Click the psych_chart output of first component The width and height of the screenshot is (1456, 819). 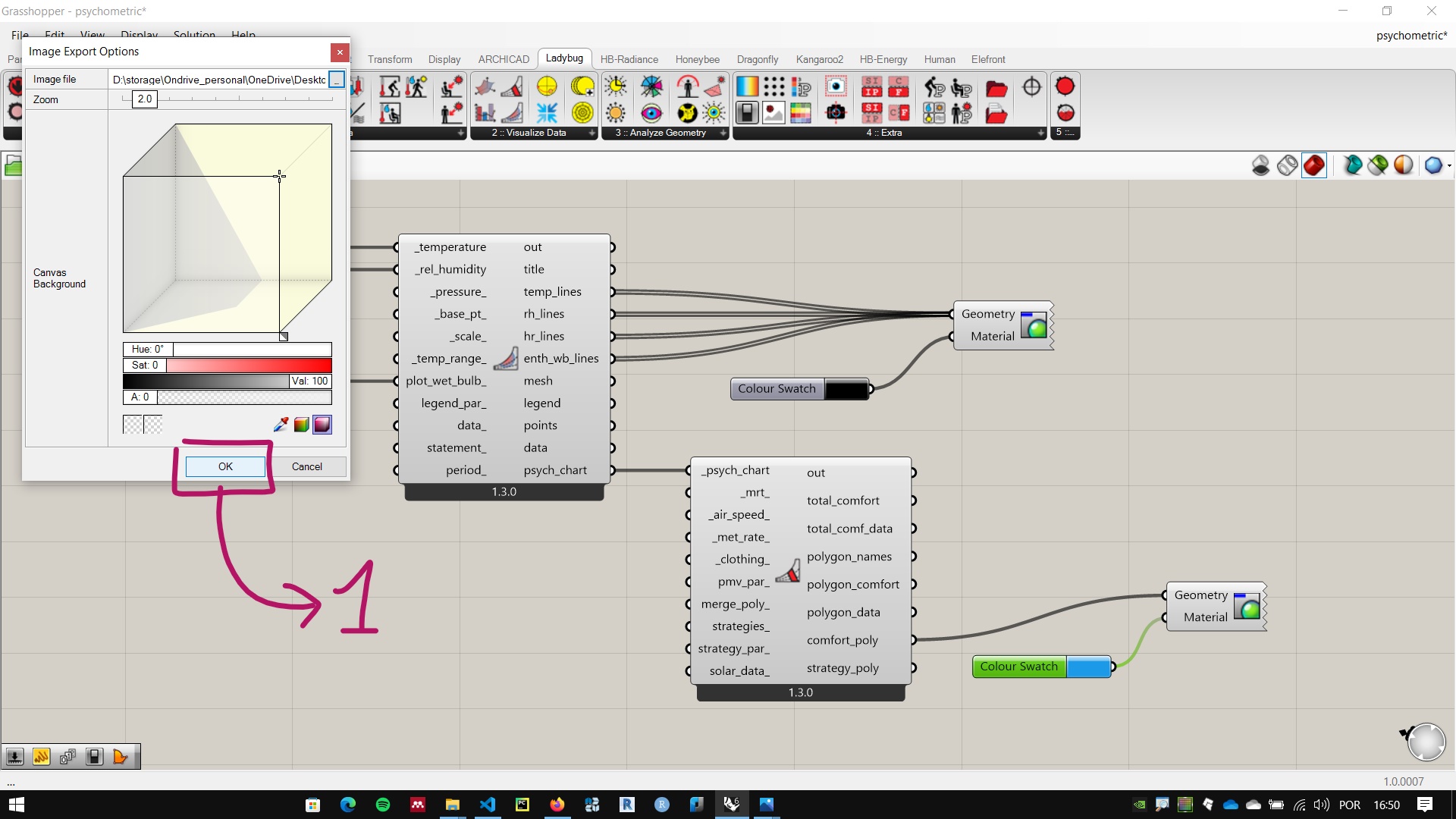[555, 470]
